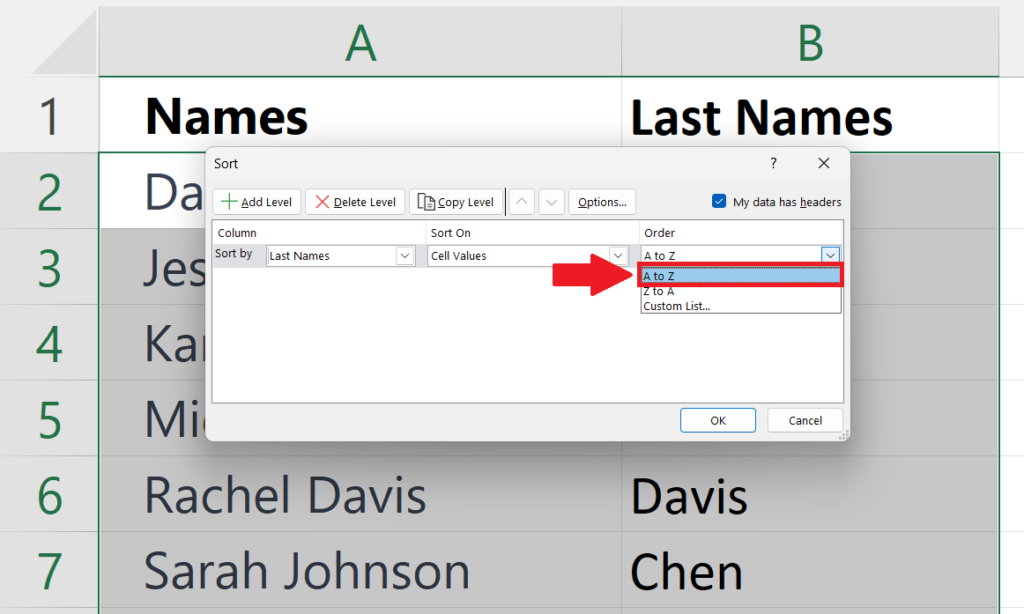Screen dimensions: 1024x614
Task: Open the Order dropdown arrow
Action: (x=830, y=255)
